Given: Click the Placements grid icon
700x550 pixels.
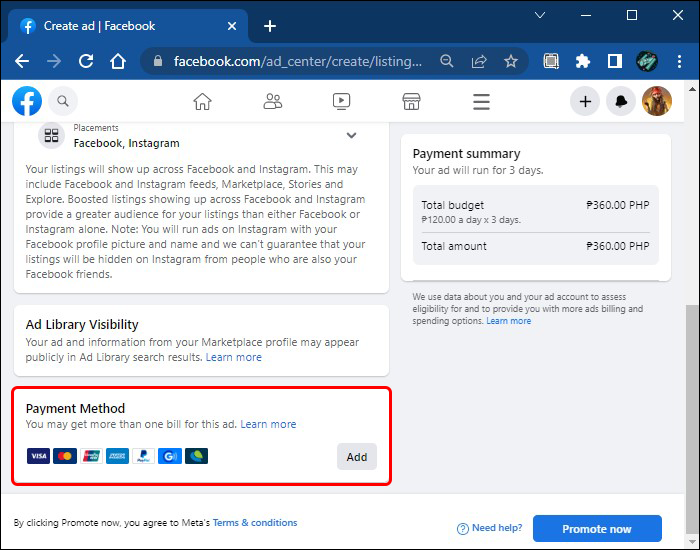Looking at the screenshot, I should pyautogui.click(x=51, y=135).
